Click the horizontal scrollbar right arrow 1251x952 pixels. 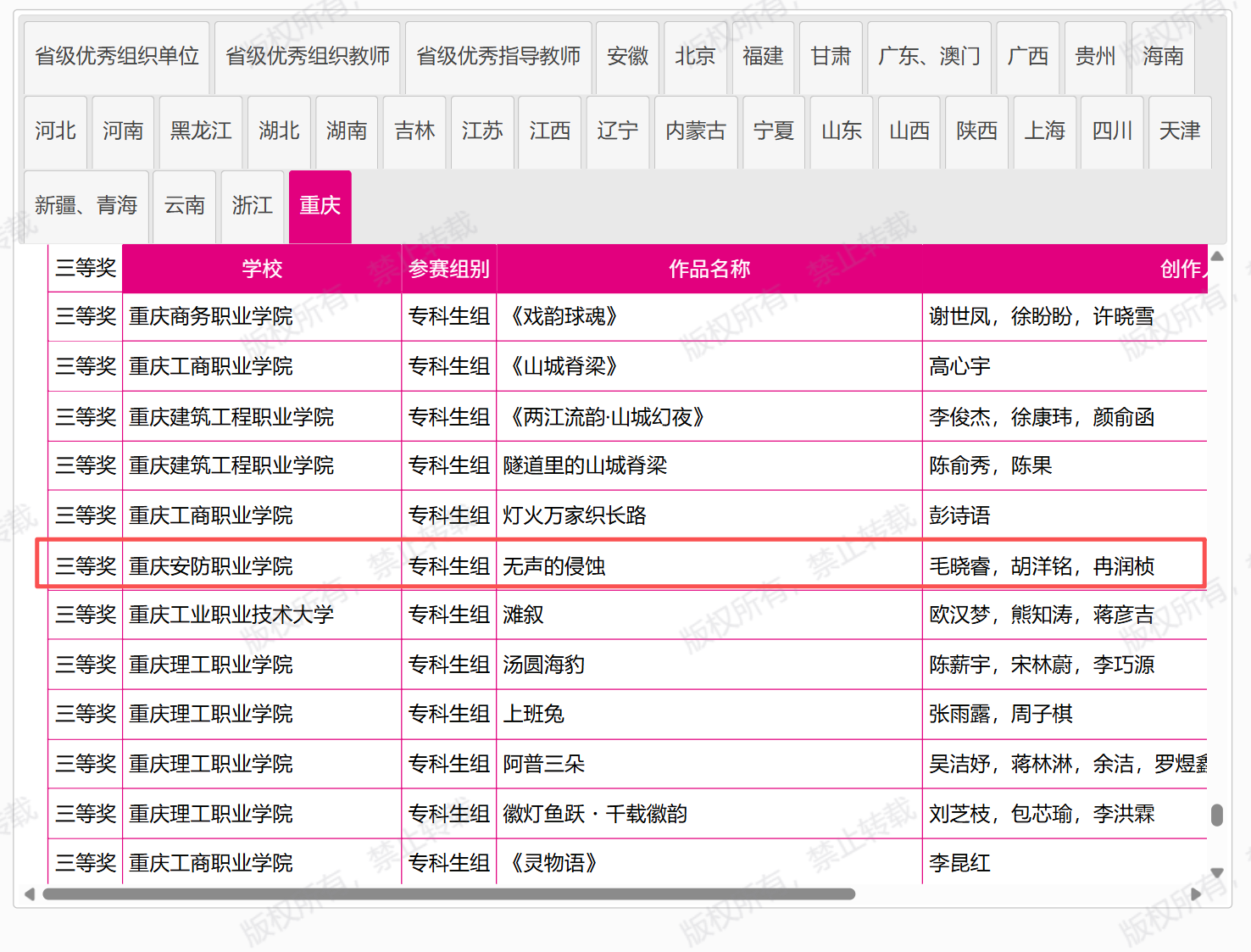1196,894
